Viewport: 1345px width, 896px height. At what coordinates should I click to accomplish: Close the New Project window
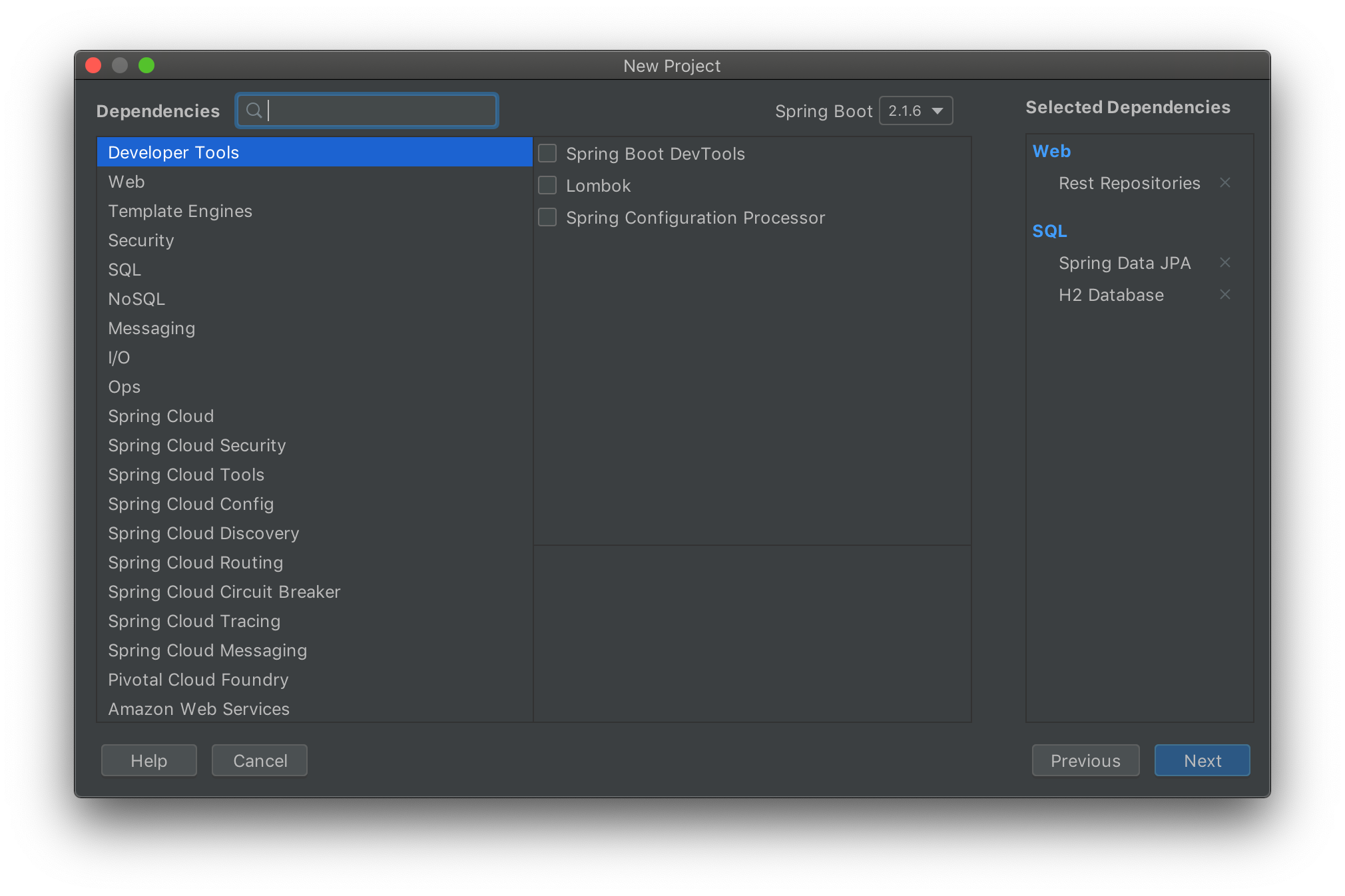93,65
